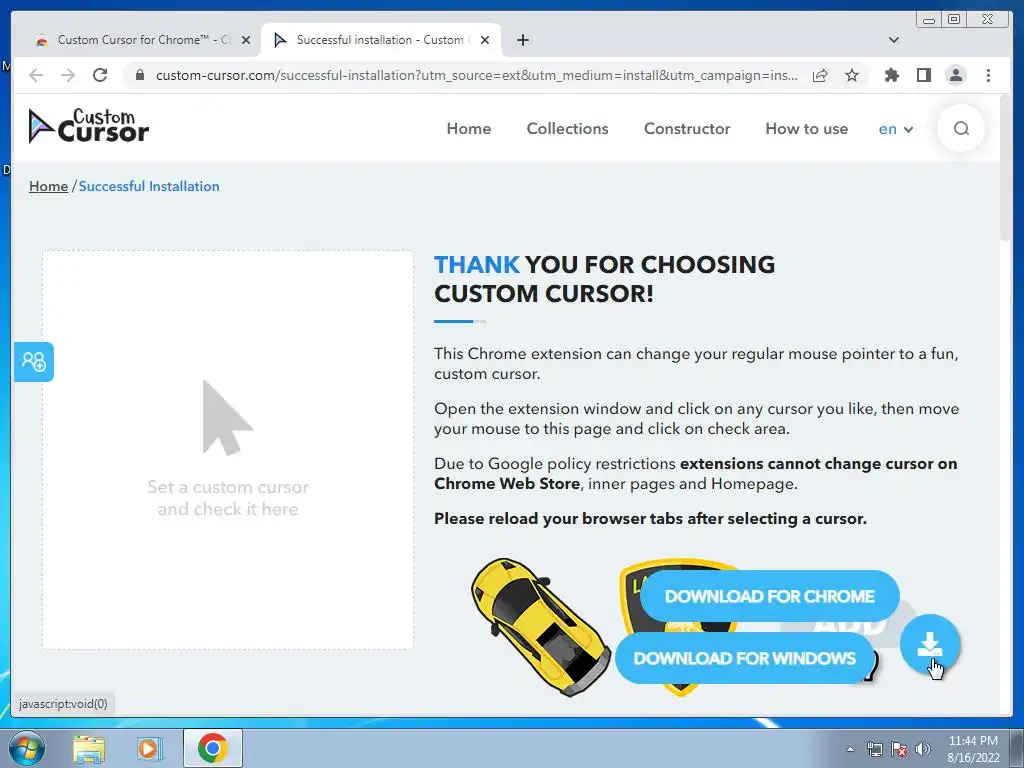Open the Action Center flag icon
The height and width of the screenshot is (768, 1024).
tap(899, 750)
